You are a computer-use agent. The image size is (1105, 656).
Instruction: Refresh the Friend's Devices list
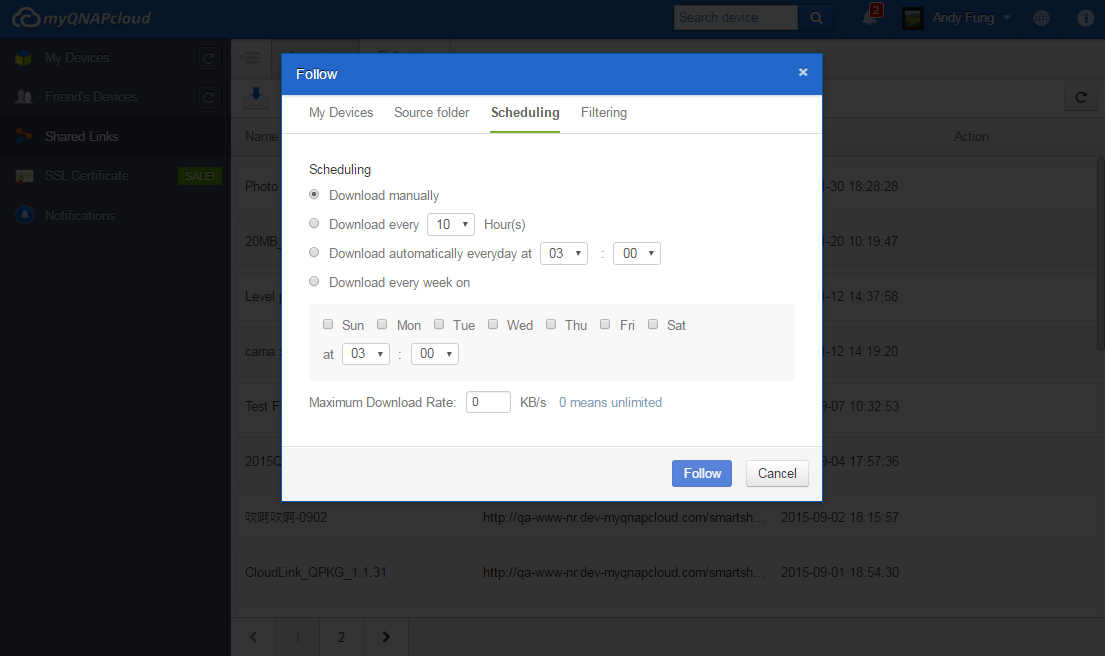(209, 98)
